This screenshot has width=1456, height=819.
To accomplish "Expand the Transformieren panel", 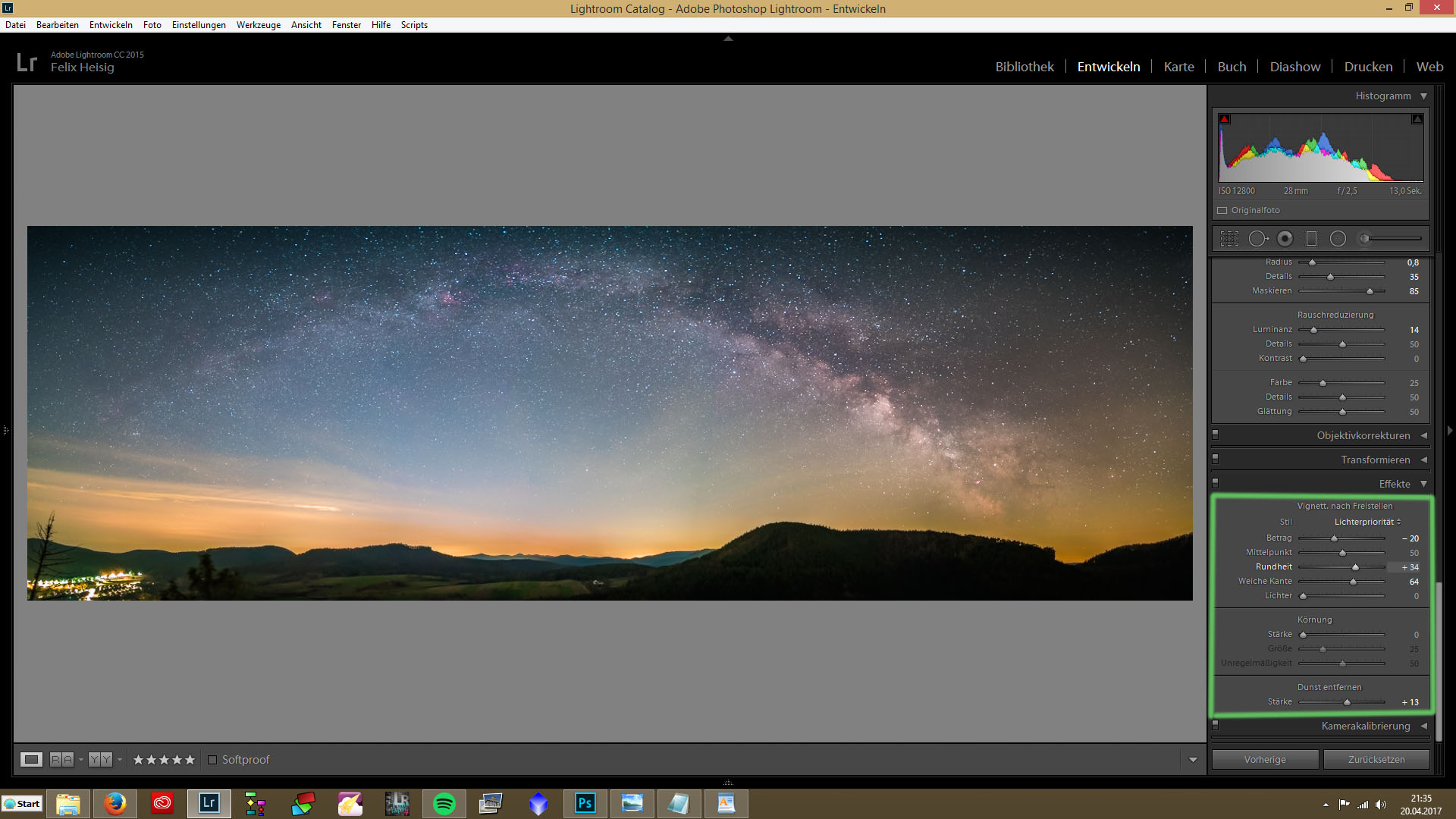I will pos(1423,460).
